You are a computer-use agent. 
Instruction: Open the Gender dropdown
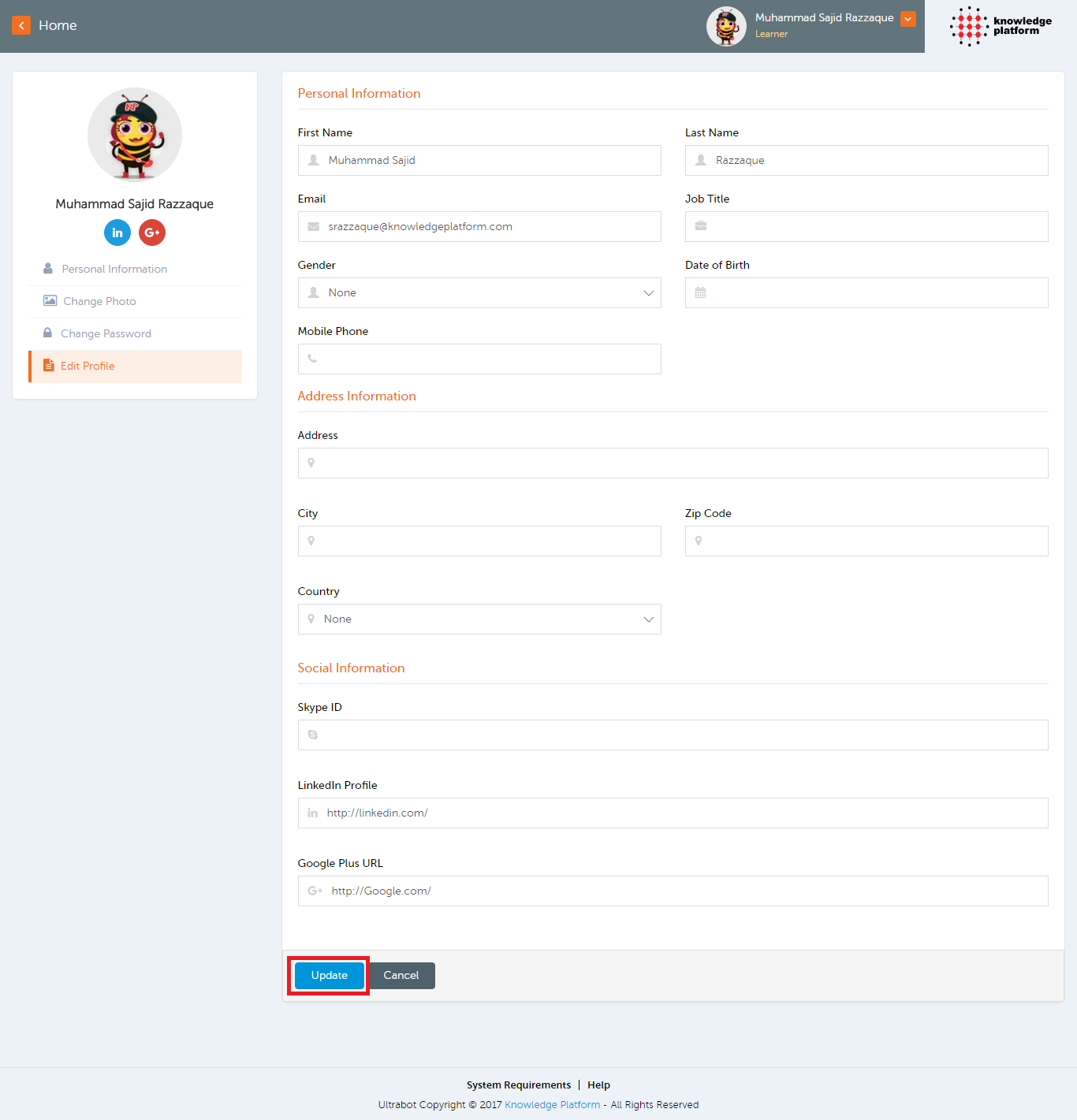479,293
